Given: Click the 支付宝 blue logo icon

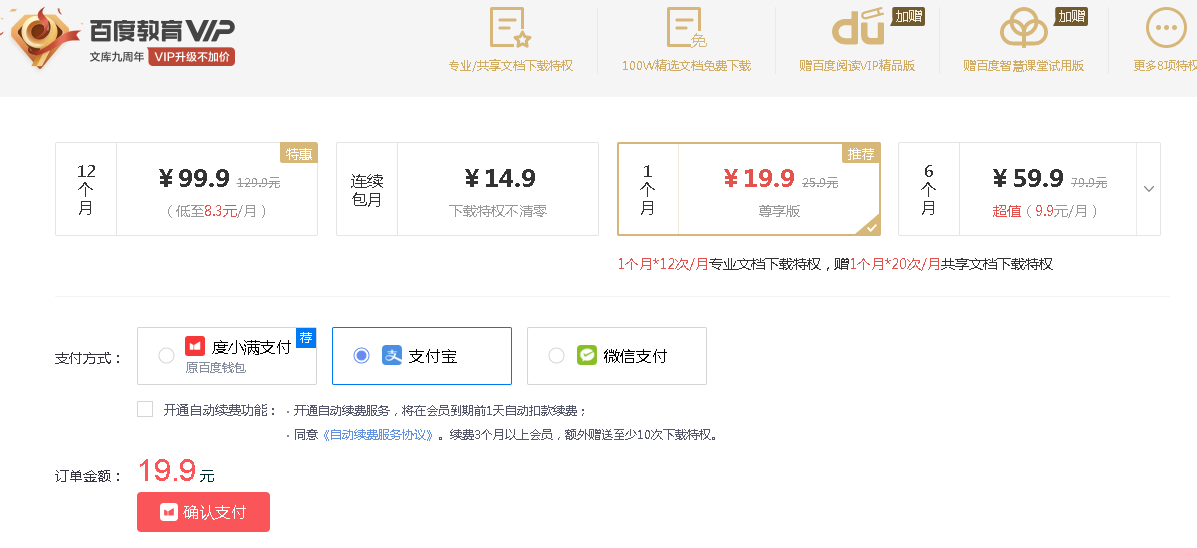Looking at the screenshot, I should (392, 355).
